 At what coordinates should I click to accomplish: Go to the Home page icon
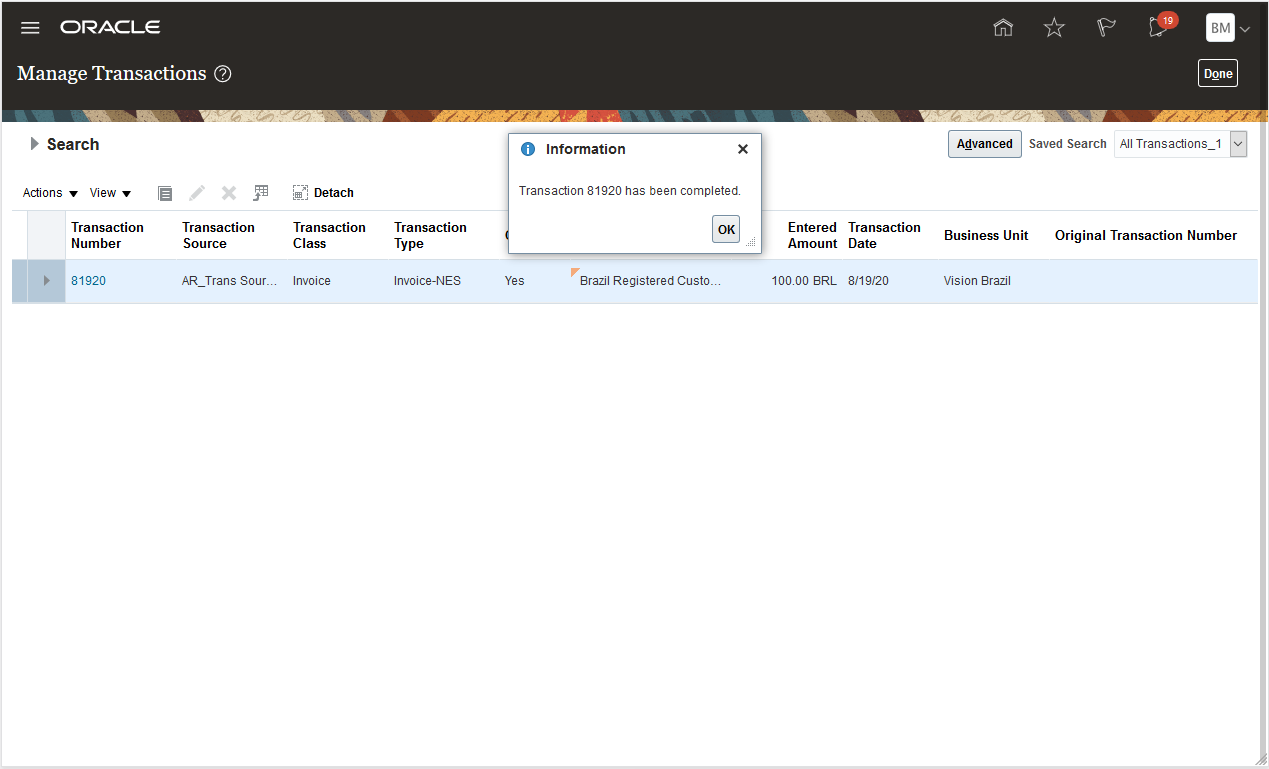[1003, 28]
